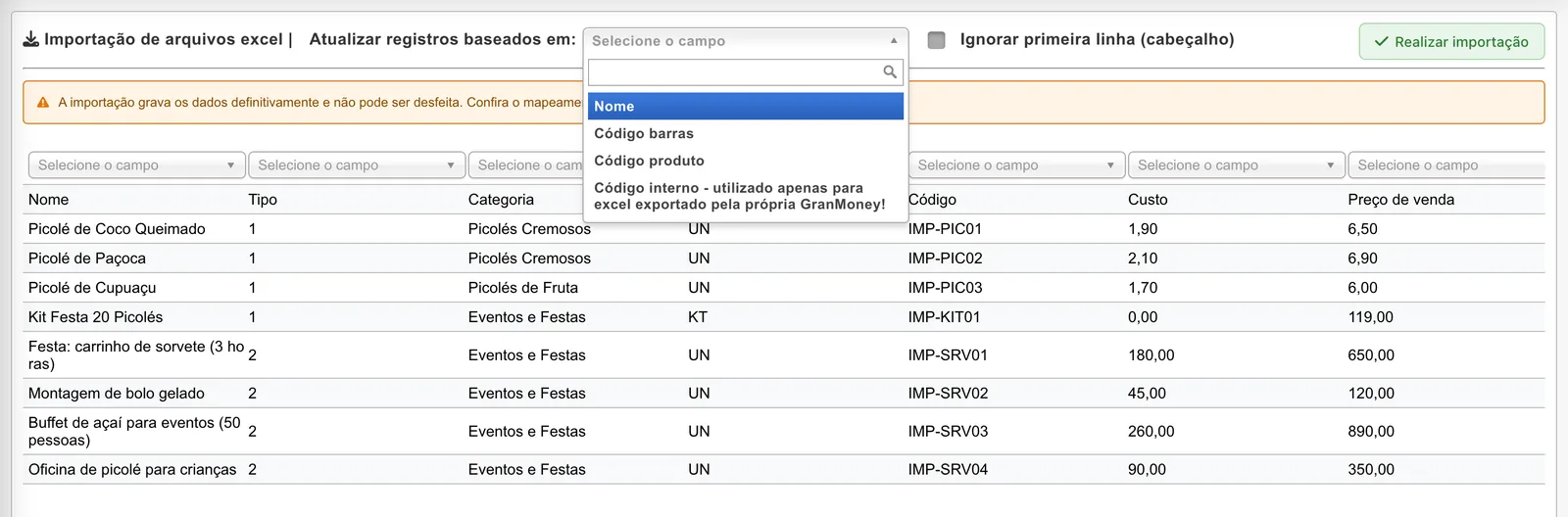Click cost value 180,00 cell
This screenshot has width=1568, height=517.
click(x=1151, y=354)
